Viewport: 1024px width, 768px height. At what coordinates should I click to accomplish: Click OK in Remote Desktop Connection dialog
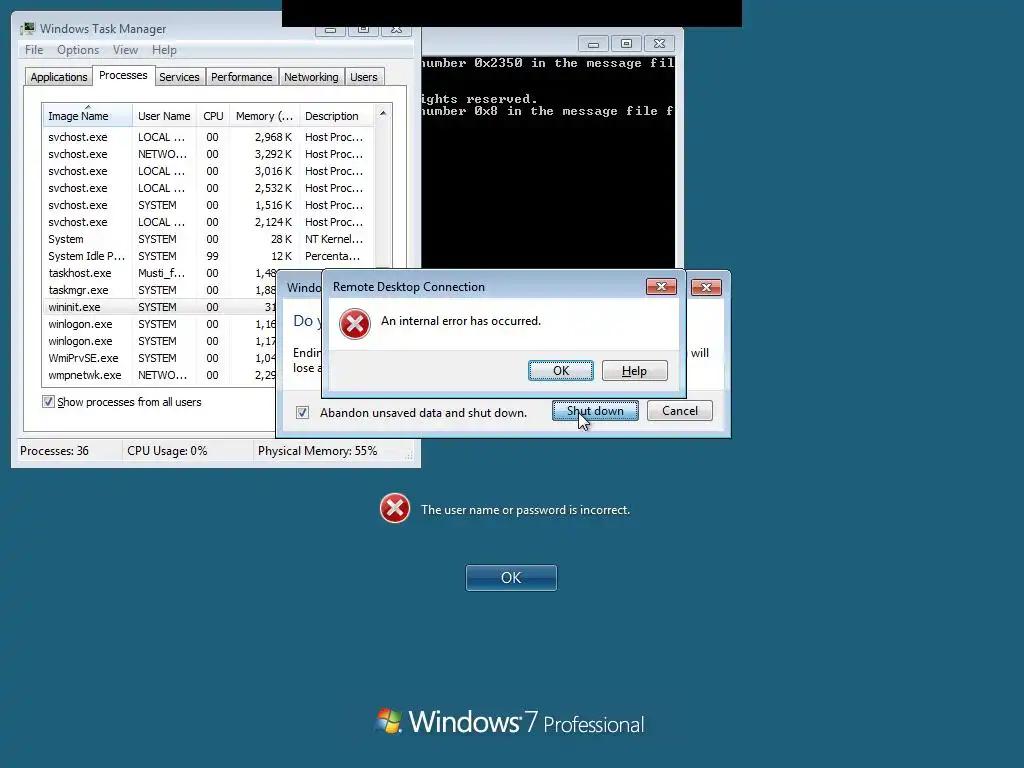[x=561, y=370]
